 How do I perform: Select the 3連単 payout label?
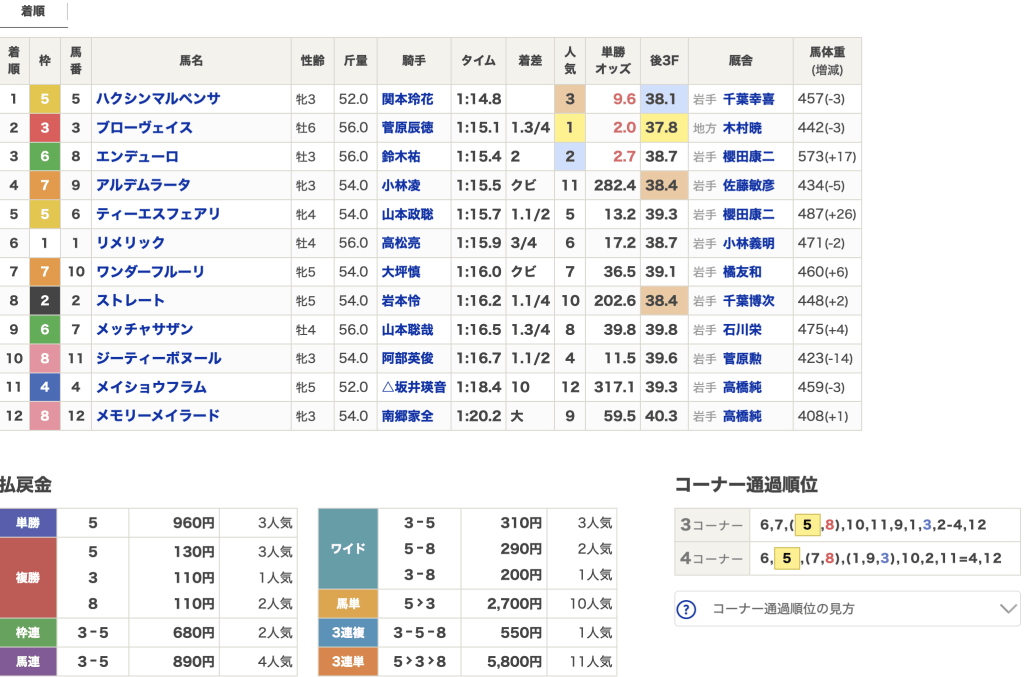(x=348, y=661)
